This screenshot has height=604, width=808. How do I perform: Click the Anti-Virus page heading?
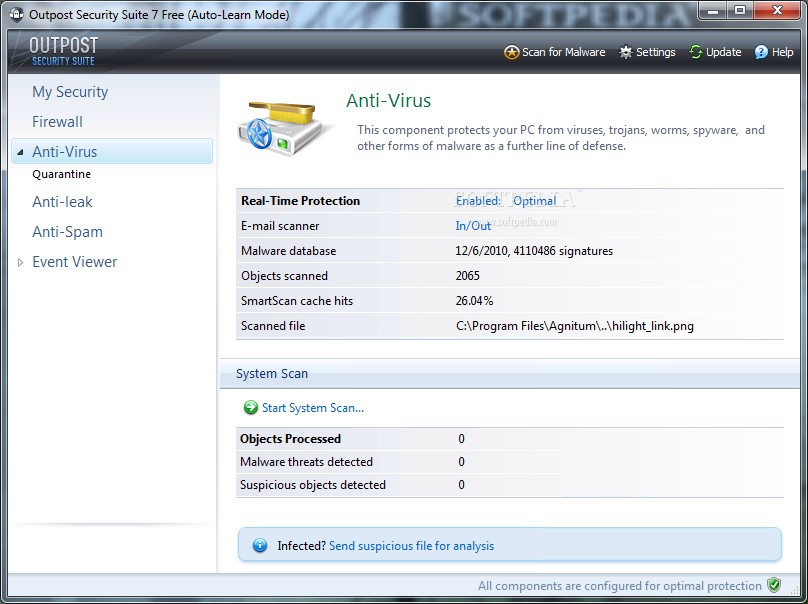[x=389, y=100]
